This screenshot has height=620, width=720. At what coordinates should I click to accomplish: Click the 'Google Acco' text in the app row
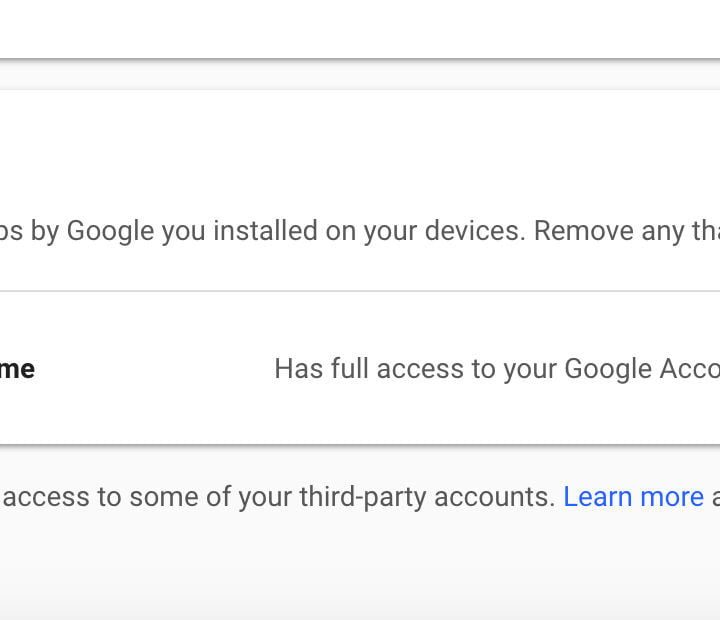641,369
